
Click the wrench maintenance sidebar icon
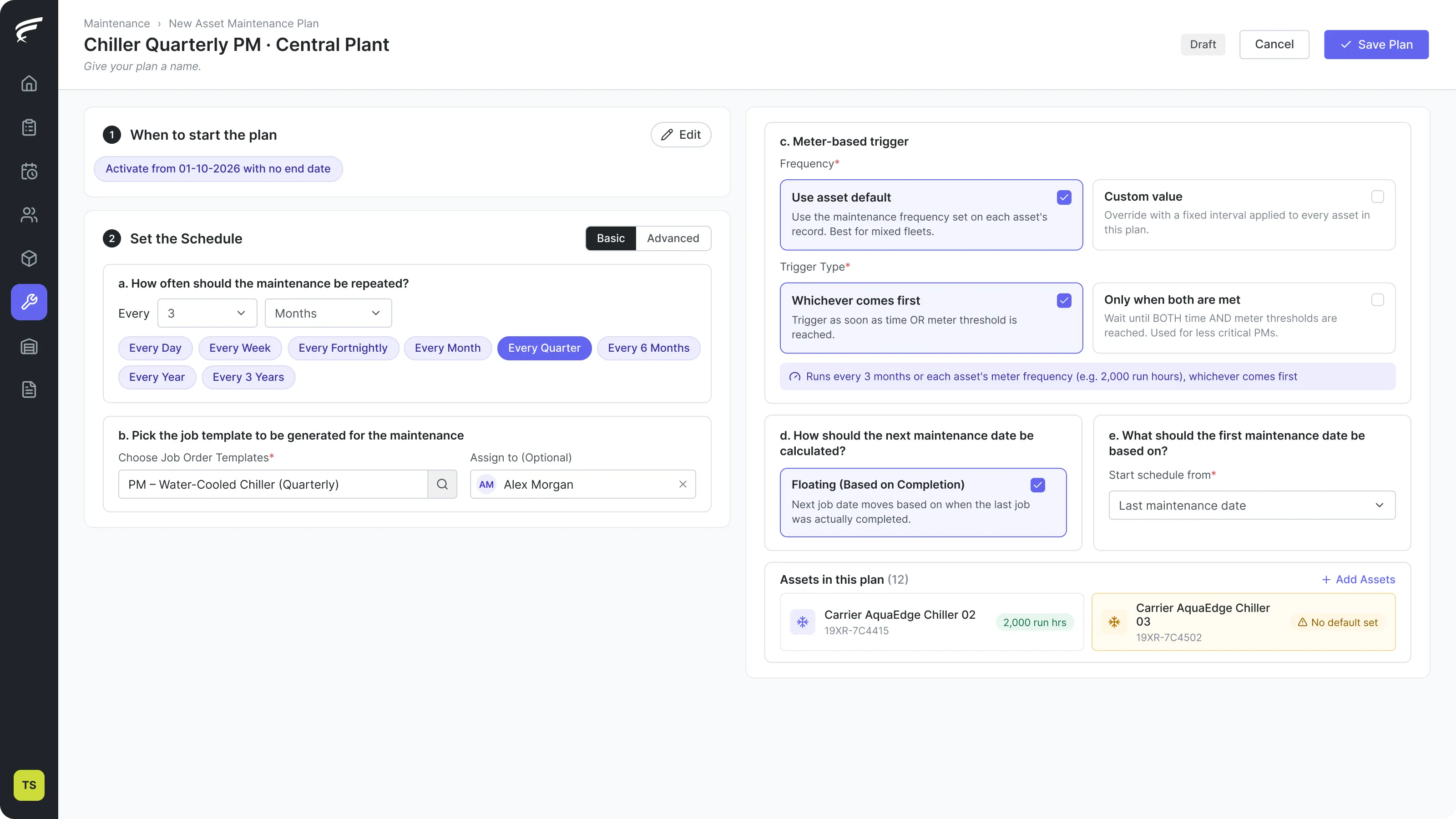pos(29,302)
